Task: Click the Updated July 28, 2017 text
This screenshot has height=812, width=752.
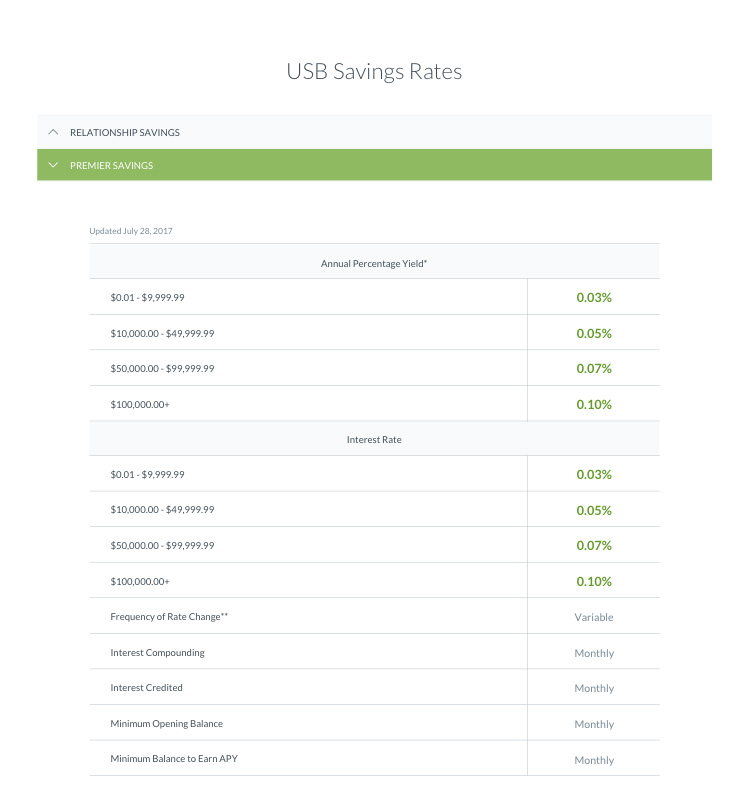Action: 131,231
